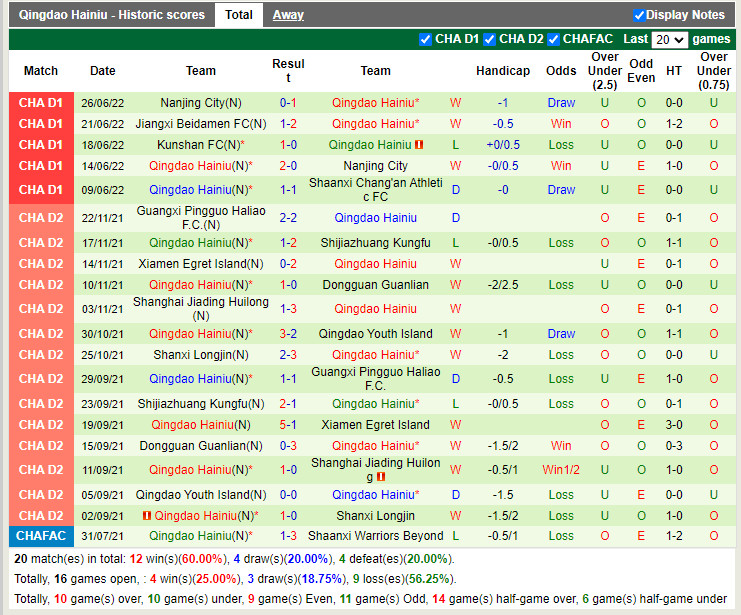This screenshot has height=615, width=741.
Task: Click red card icon in 18/06/22 row
Action: click(420, 145)
